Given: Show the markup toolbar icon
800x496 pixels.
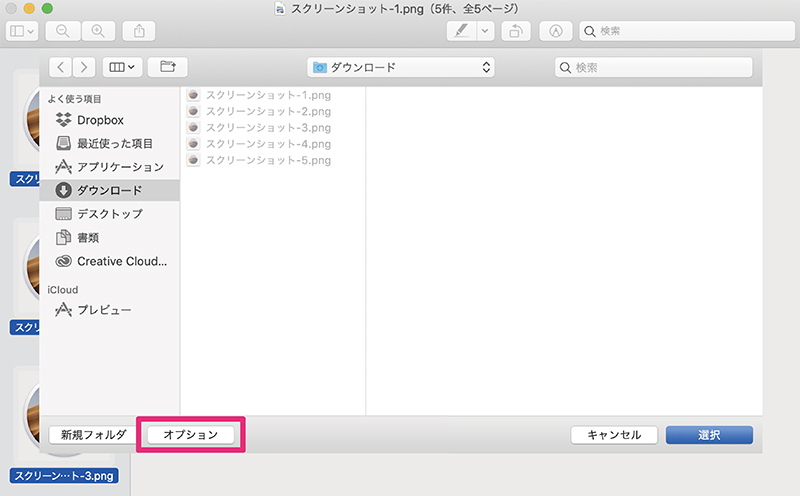Looking at the screenshot, I should tap(556, 31).
